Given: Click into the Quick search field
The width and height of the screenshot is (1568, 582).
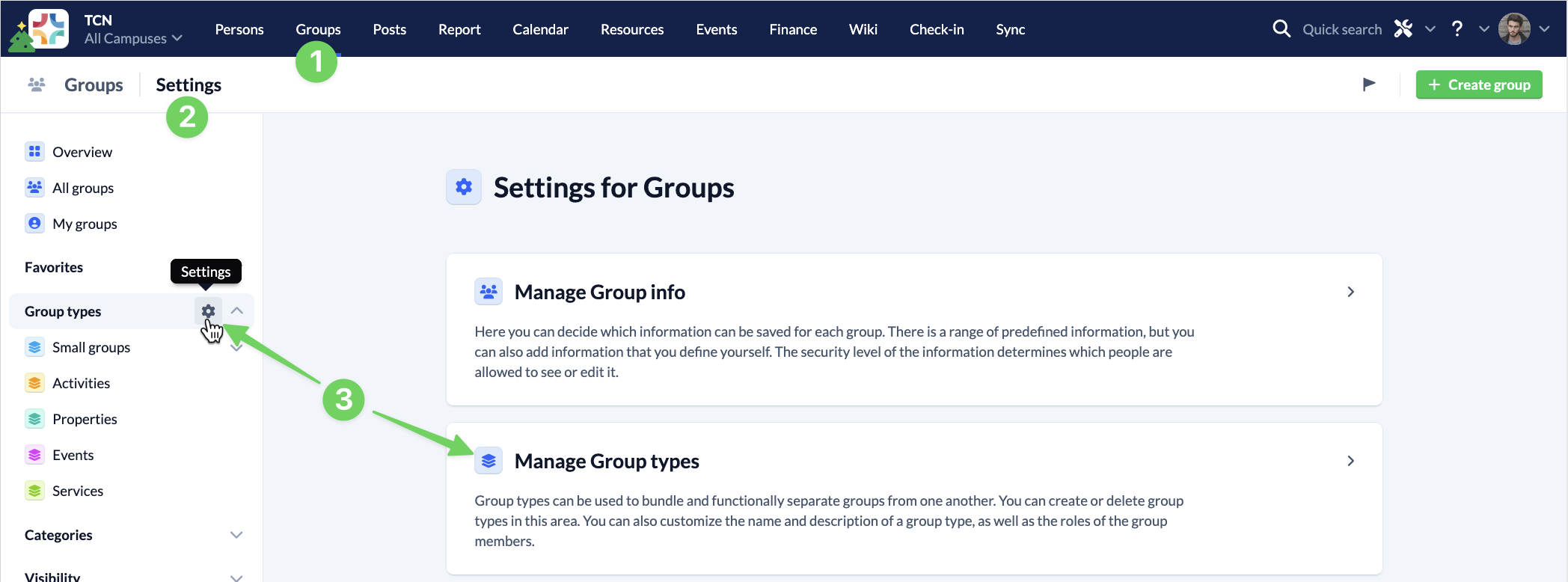Looking at the screenshot, I should click(x=1341, y=29).
